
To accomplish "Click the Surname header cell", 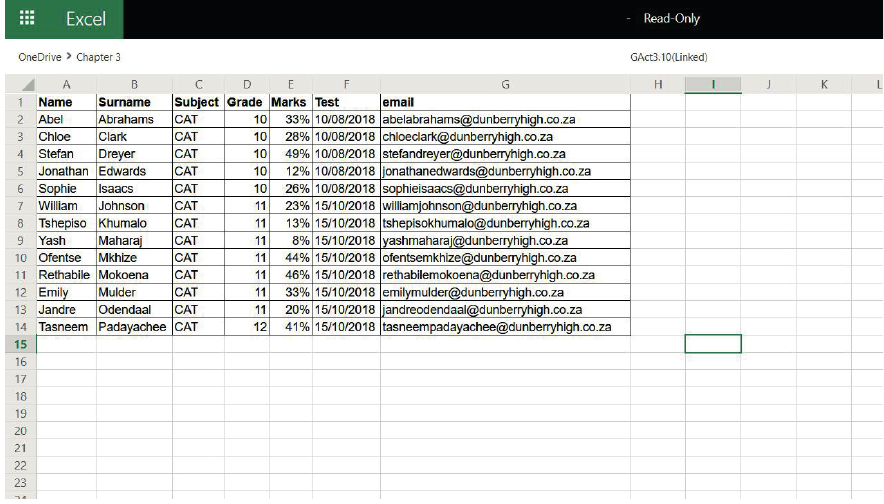I will (134, 102).
